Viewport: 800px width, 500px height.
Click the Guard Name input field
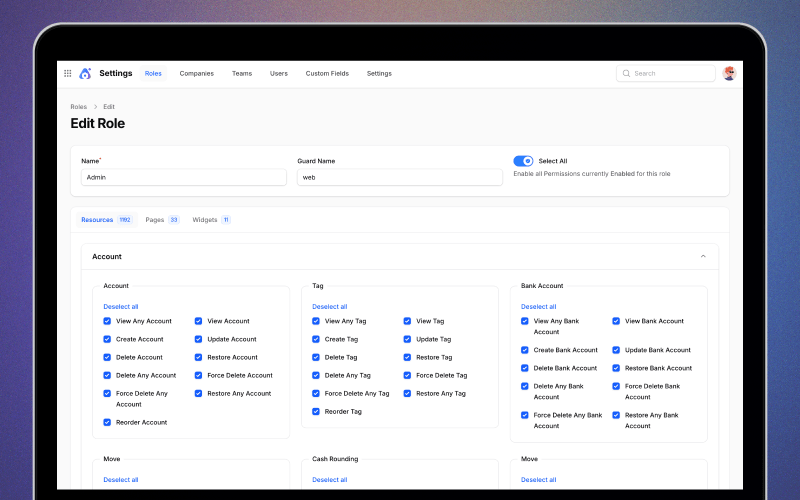(x=399, y=177)
